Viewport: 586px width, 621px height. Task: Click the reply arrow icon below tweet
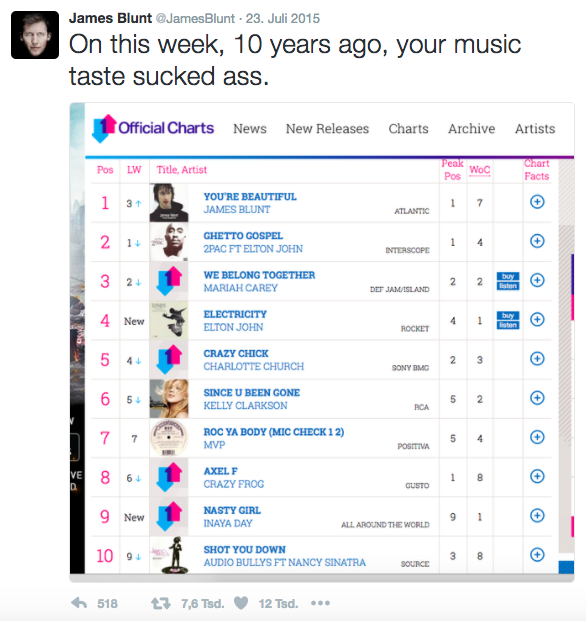point(79,603)
